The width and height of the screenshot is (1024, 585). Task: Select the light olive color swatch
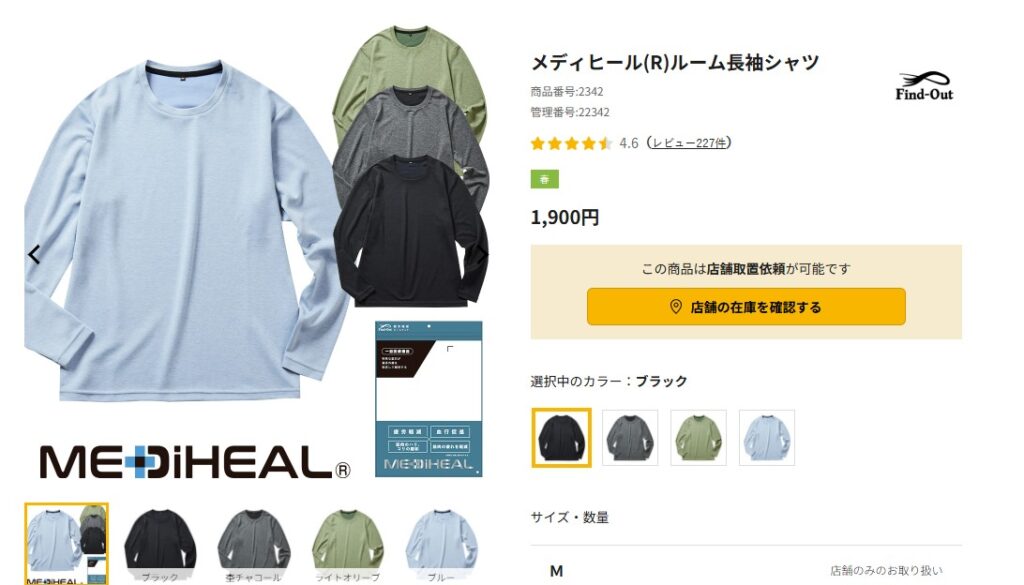699,437
